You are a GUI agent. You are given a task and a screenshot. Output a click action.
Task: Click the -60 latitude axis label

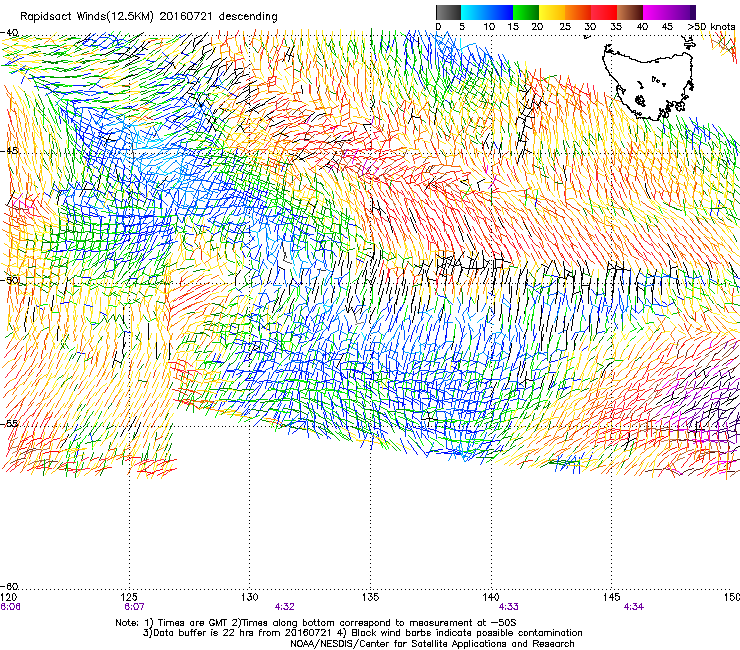pos(9,586)
